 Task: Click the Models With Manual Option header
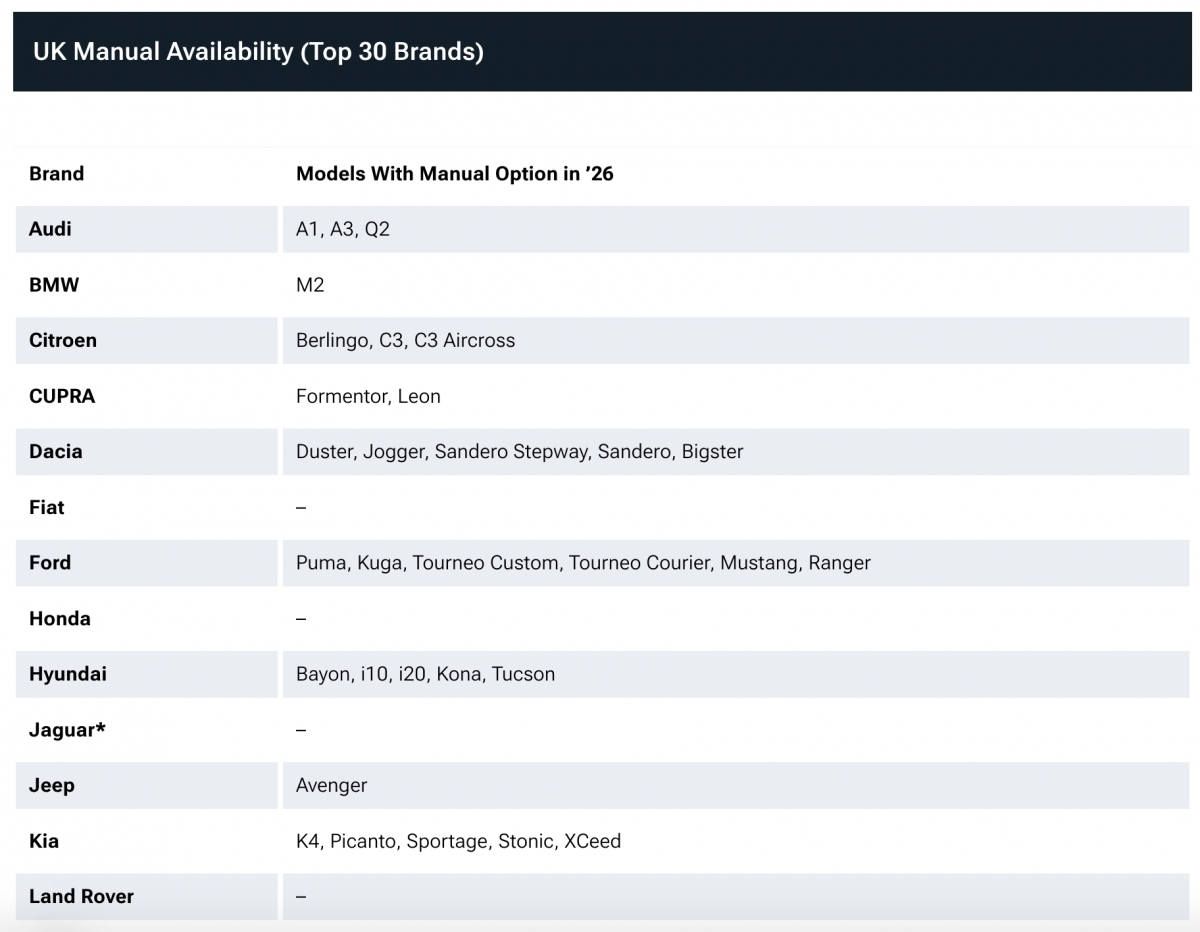coord(454,174)
